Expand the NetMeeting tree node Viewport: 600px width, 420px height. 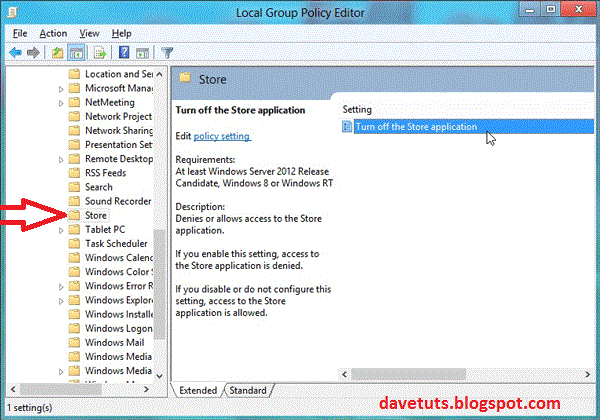click(61, 103)
